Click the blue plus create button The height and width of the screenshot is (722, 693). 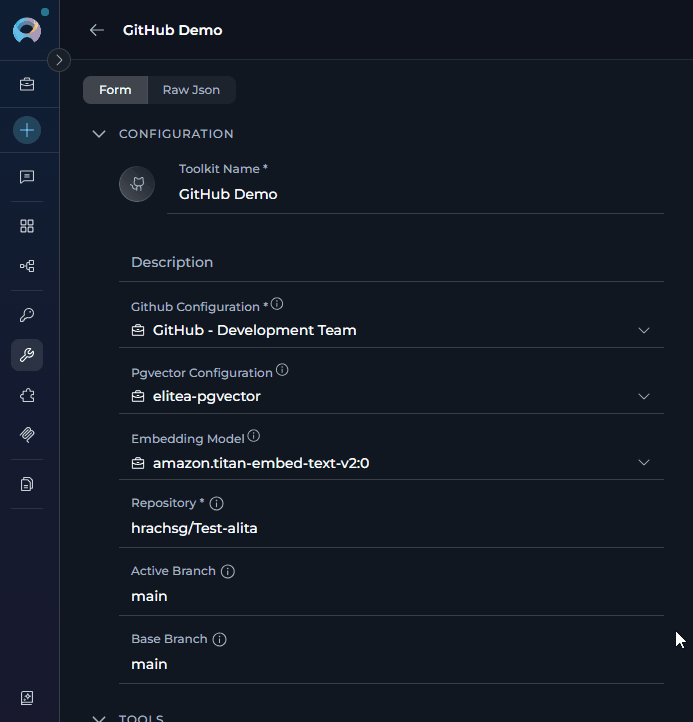[27, 130]
